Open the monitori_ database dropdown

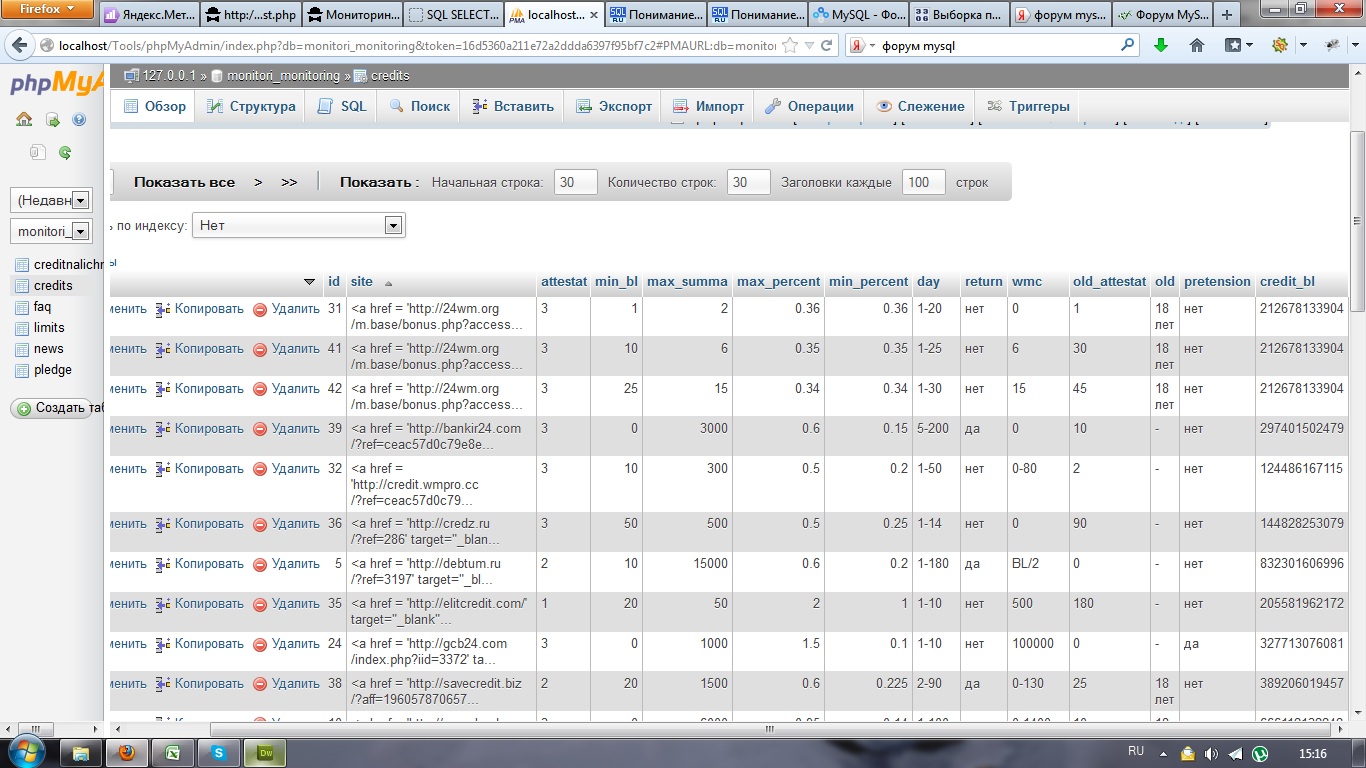pyautogui.click(x=81, y=232)
